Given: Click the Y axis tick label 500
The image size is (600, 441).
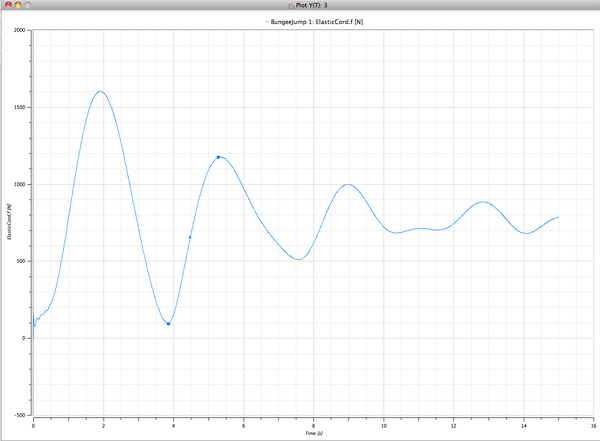Looking at the screenshot, I should pos(21,261).
